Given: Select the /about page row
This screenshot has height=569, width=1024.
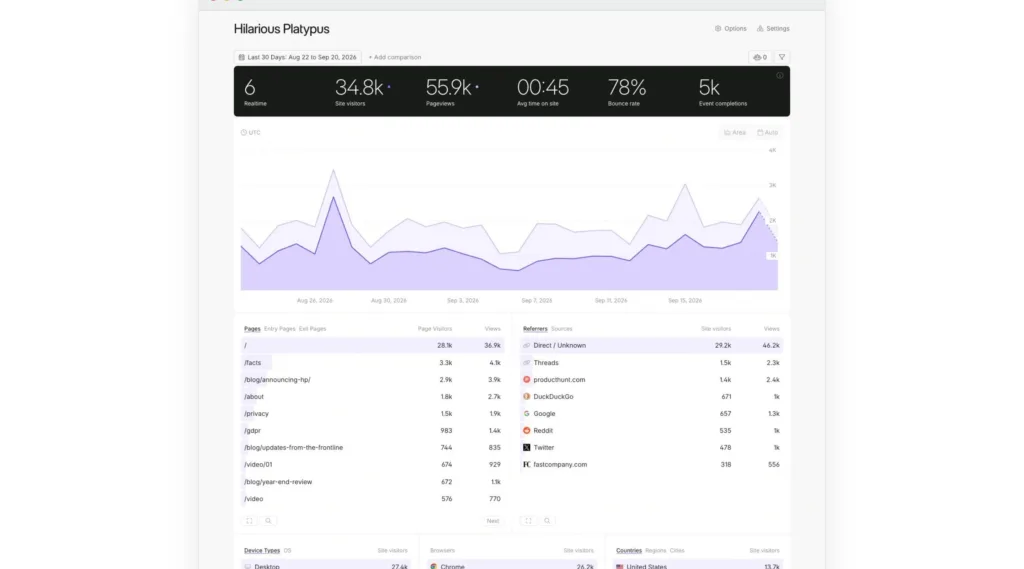Looking at the screenshot, I should [x=372, y=397].
